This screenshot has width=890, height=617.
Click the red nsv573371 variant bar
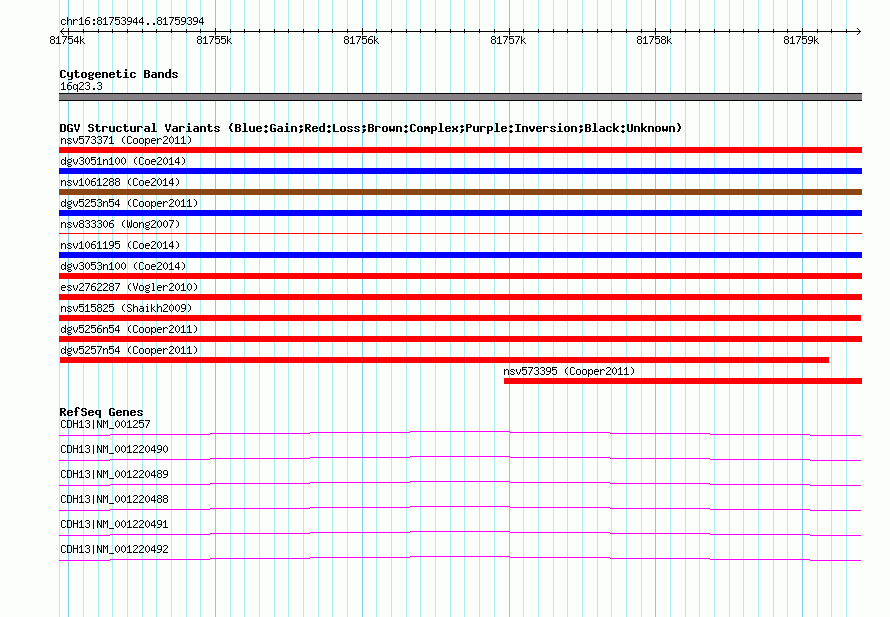pyautogui.click(x=460, y=150)
